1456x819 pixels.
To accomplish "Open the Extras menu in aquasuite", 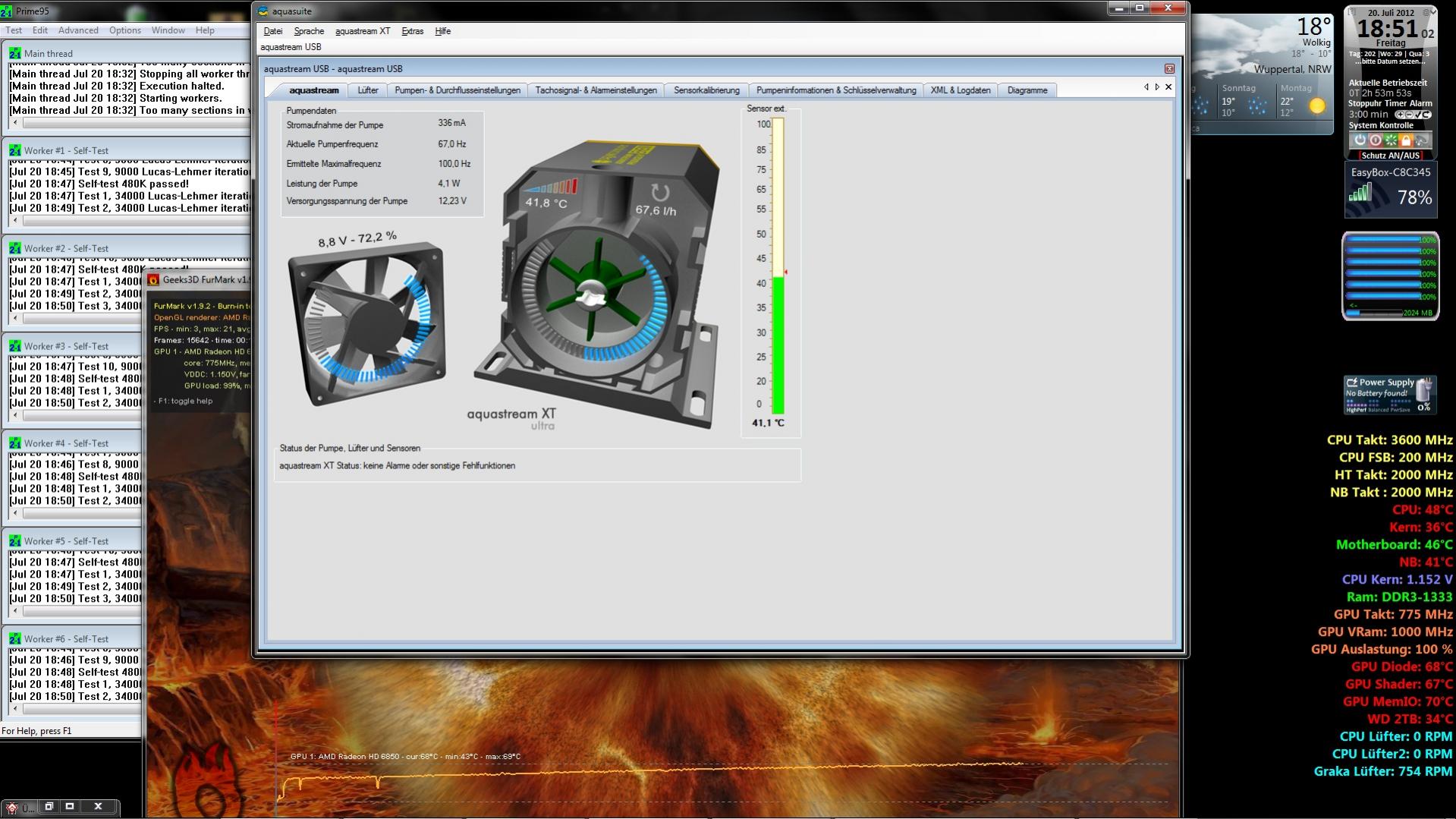I will (413, 31).
